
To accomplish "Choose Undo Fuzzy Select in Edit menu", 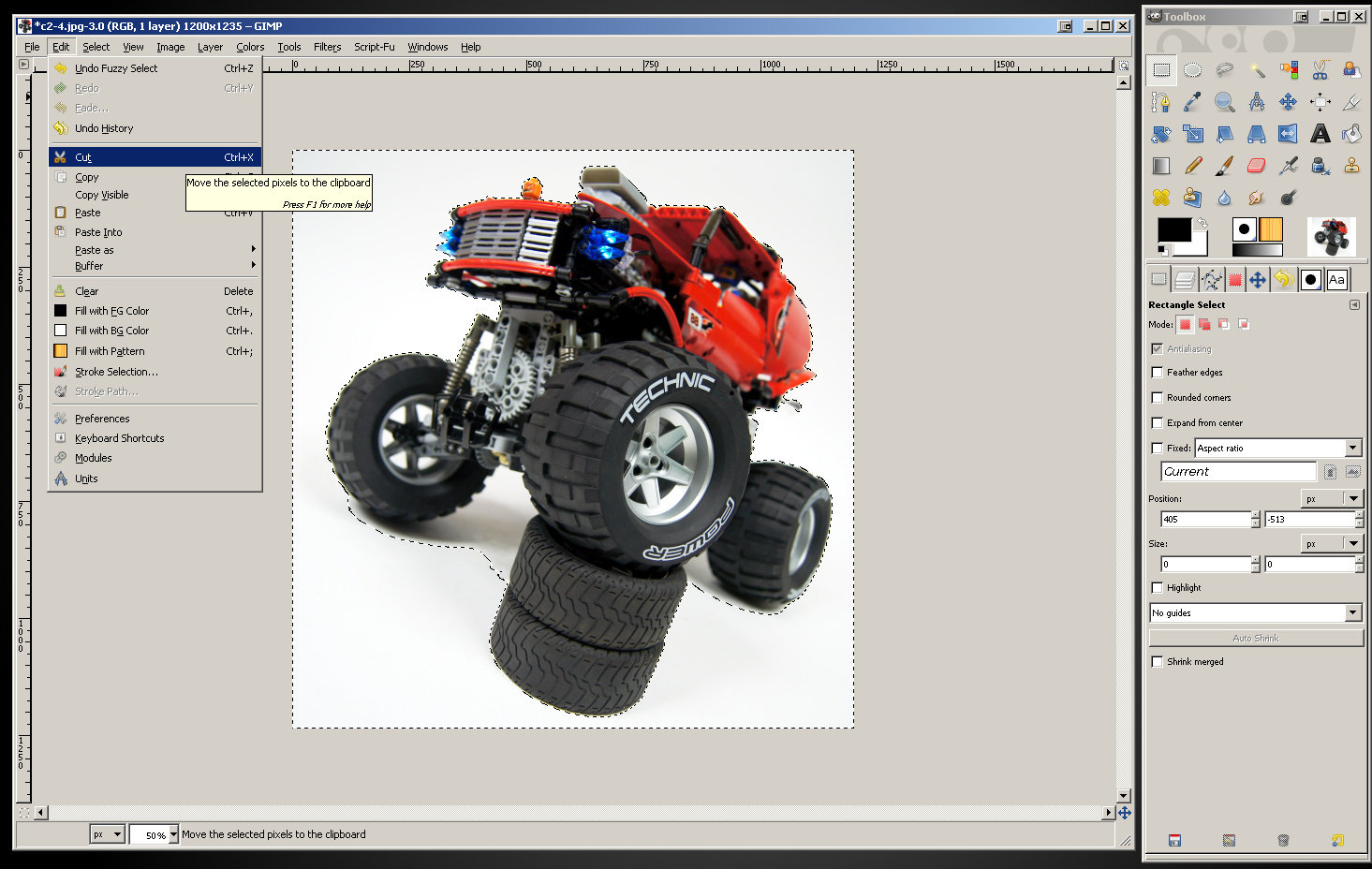I will (x=155, y=68).
